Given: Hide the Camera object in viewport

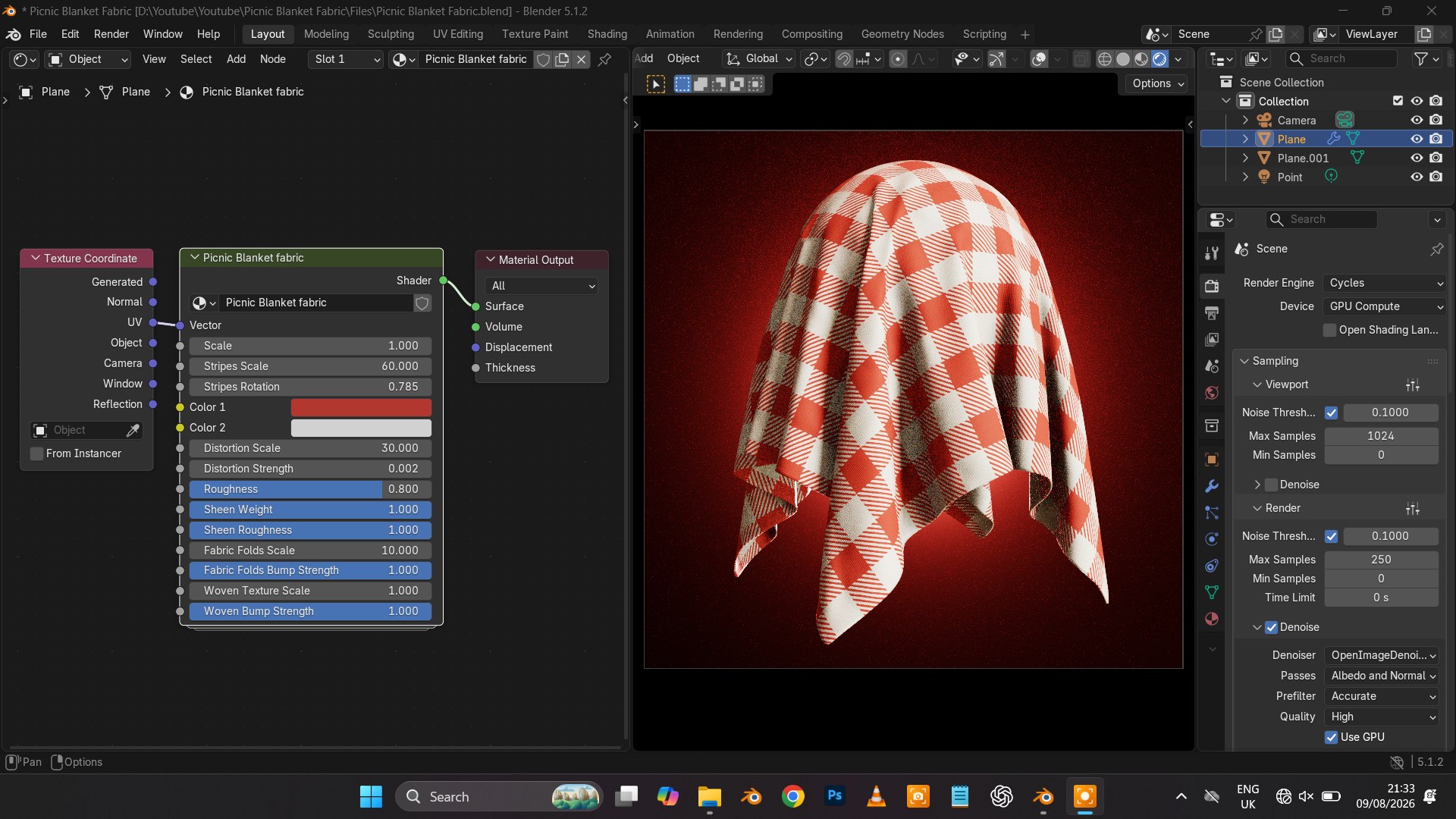Looking at the screenshot, I should (1416, 120).
